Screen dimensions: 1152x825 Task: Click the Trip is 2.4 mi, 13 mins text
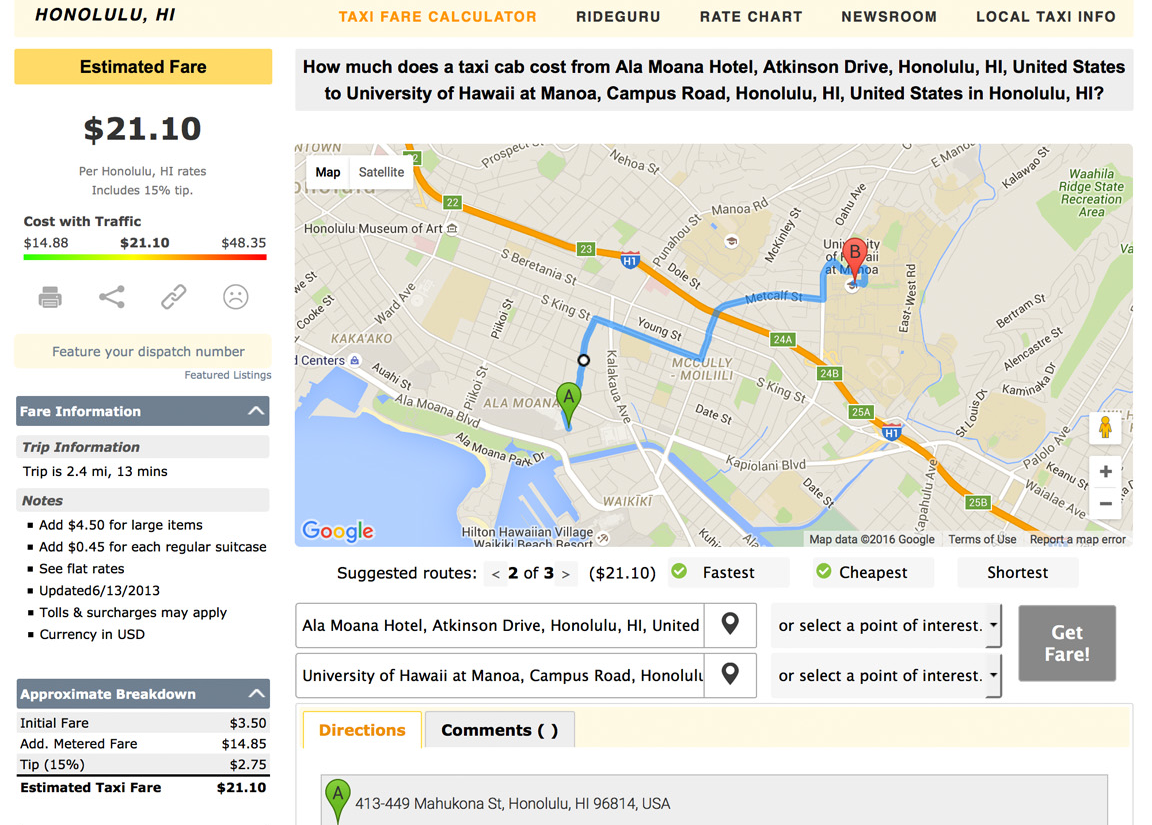click(95, 472)
